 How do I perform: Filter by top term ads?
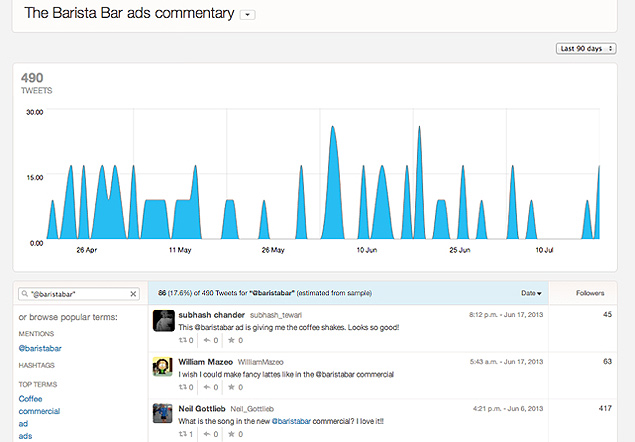click(x=25, y=436)
